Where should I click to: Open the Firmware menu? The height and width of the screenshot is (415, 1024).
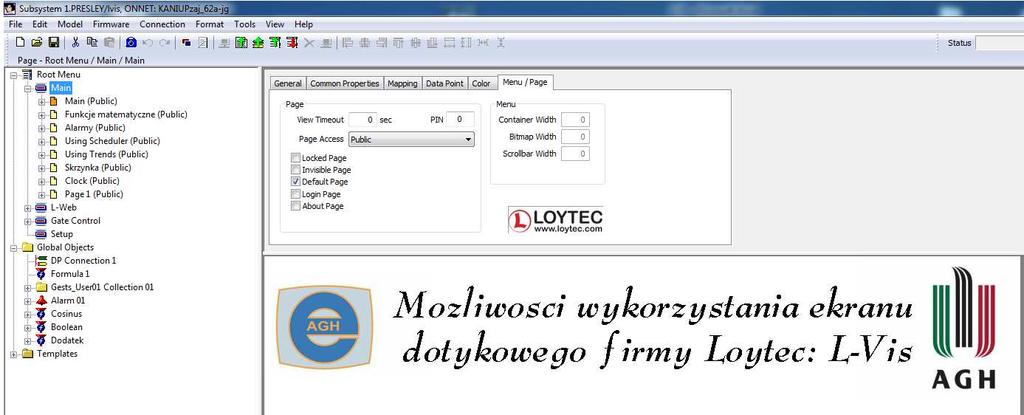pos(111,24)
